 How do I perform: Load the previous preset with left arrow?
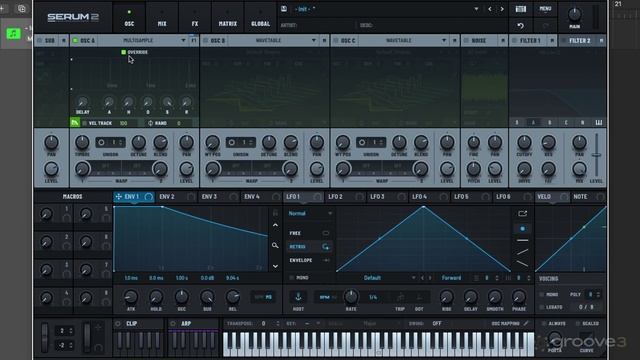[490, 9]
